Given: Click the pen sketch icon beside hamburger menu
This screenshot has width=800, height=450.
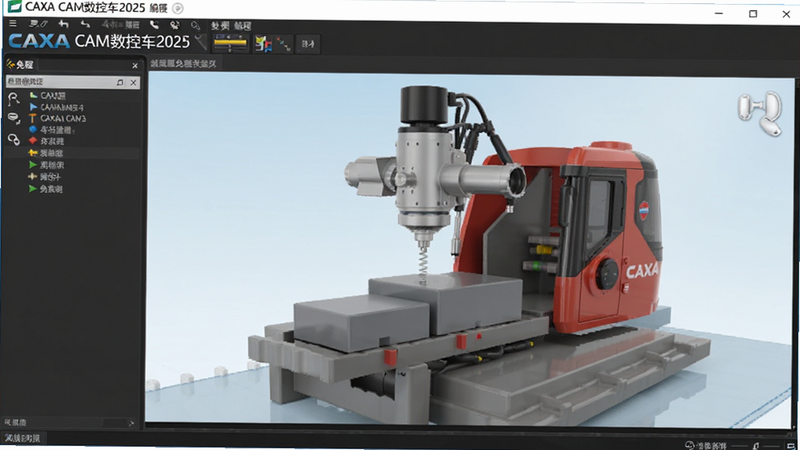Looking at the screenshot, I should (x=38, y=23).
